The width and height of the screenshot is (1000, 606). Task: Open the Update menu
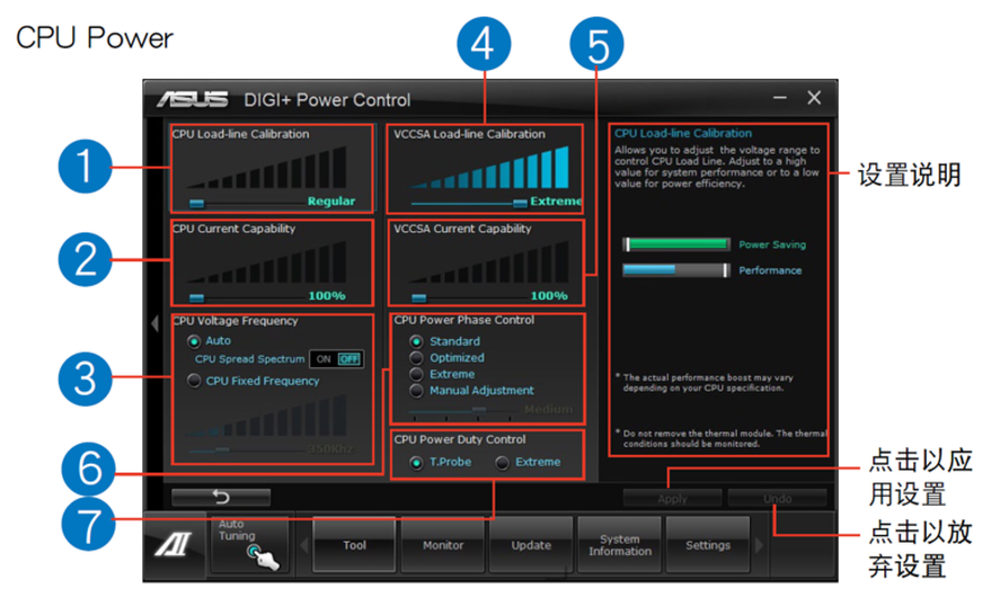(531, 545)
